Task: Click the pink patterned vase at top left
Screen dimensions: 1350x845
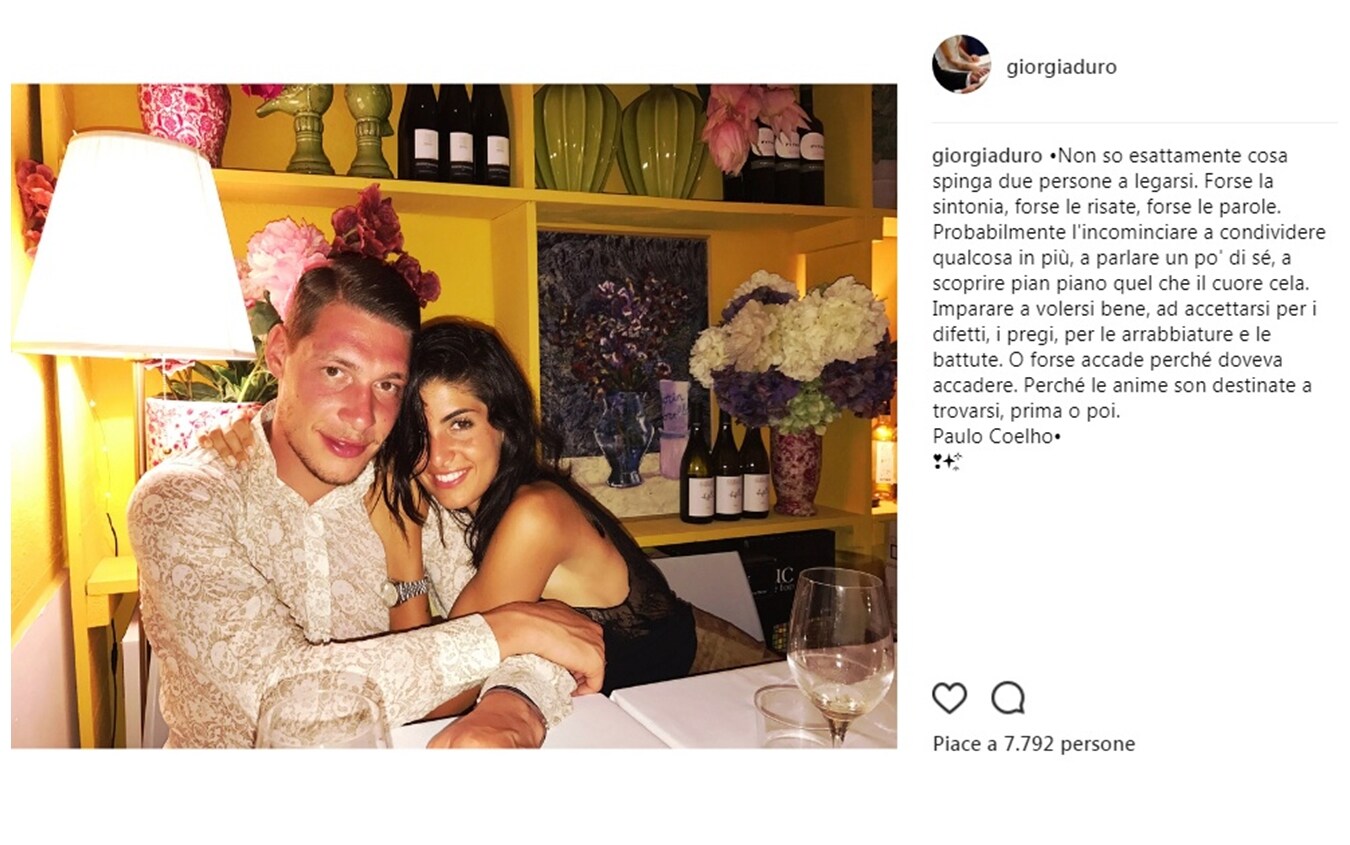Action: pos(184,122)
